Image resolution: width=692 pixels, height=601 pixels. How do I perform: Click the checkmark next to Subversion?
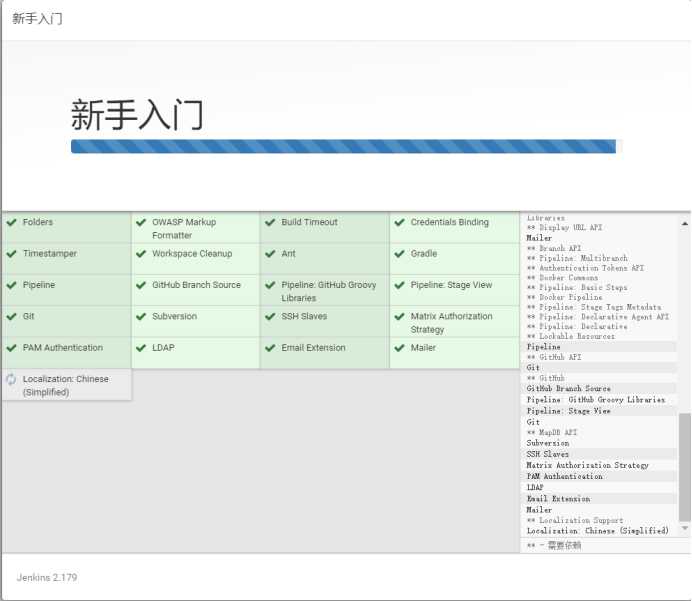tap(141, 316)
